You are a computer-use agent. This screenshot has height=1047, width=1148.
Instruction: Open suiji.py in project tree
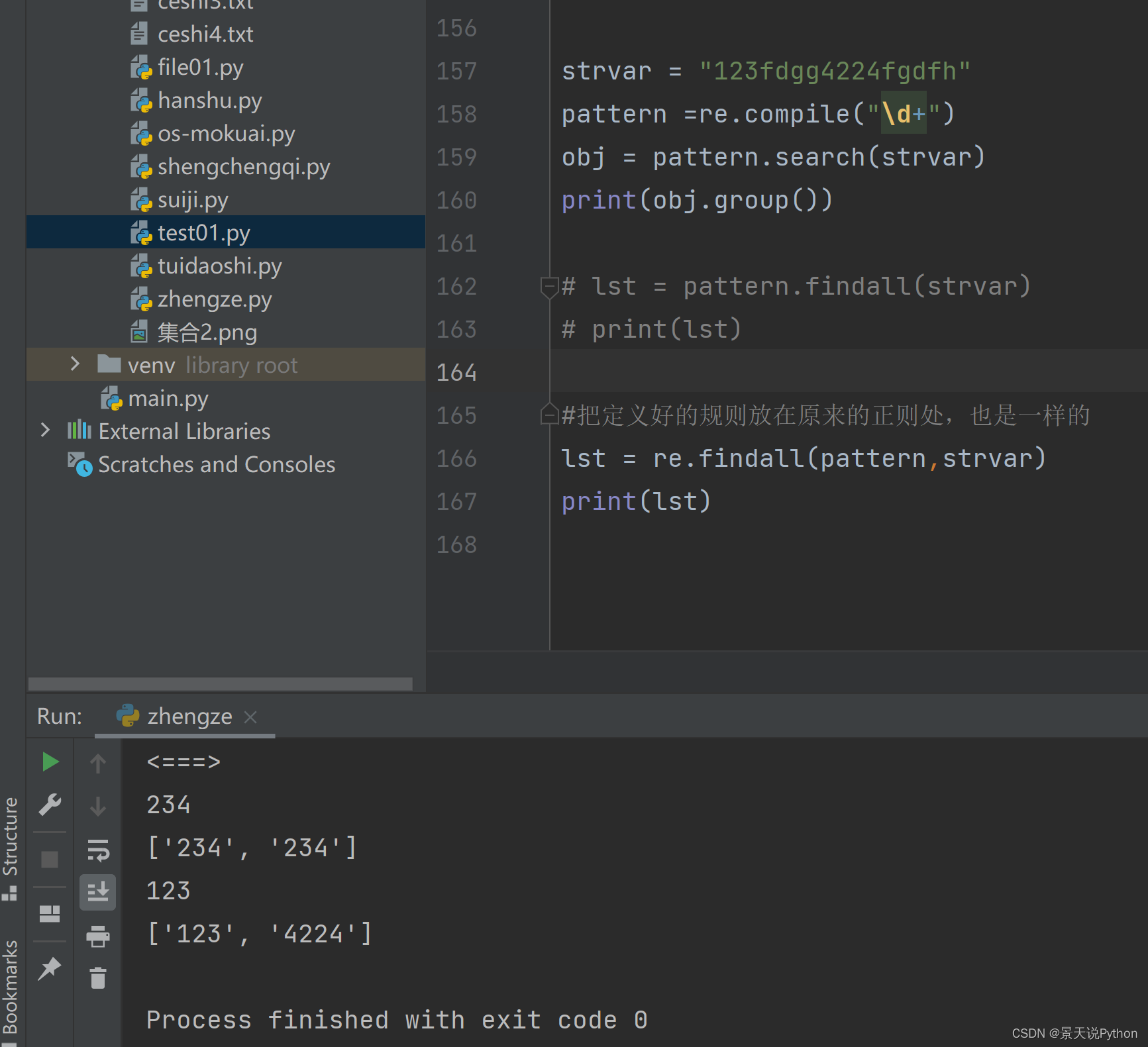click(x=193, y=199)
